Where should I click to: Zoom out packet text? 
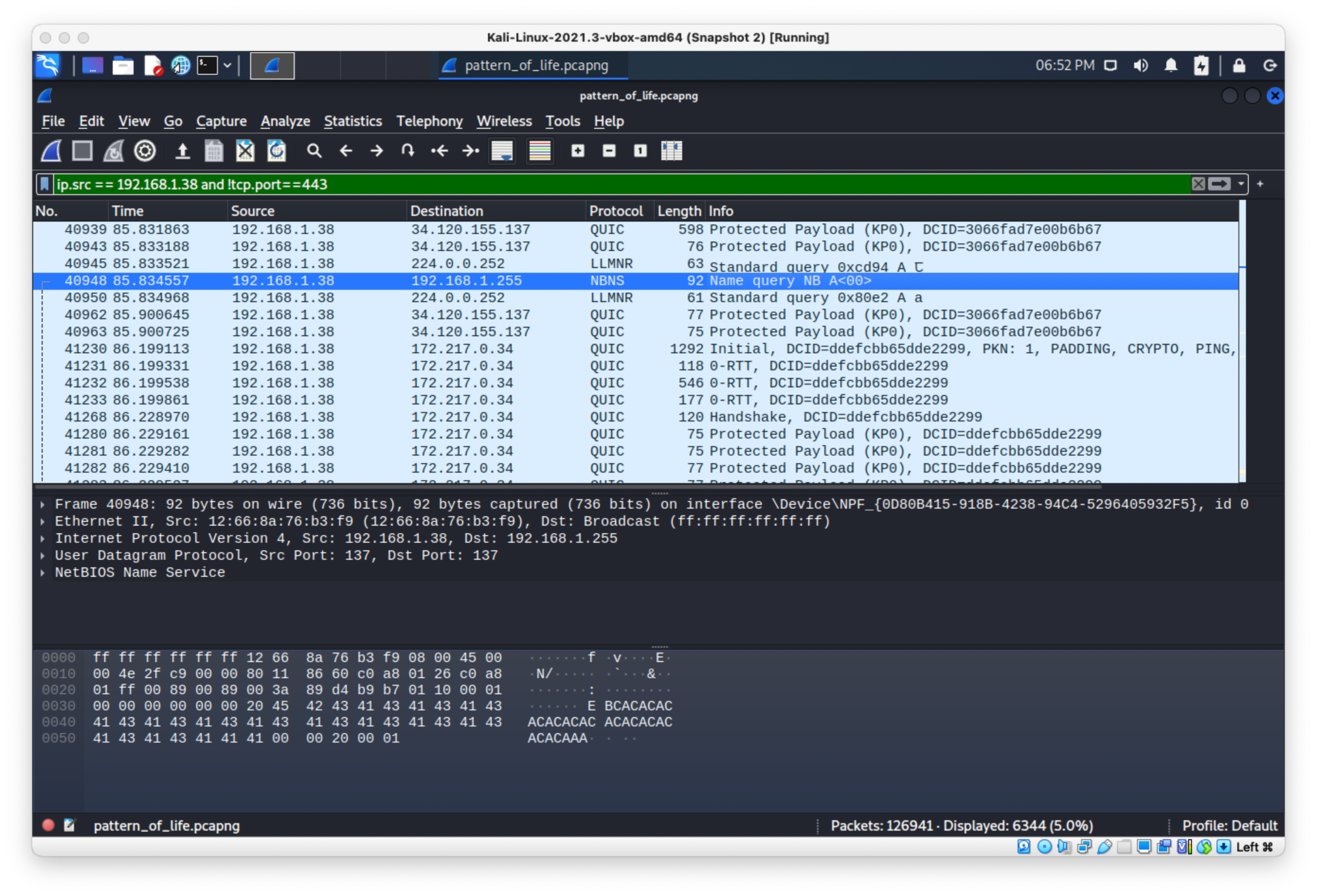tap(609, 151)
